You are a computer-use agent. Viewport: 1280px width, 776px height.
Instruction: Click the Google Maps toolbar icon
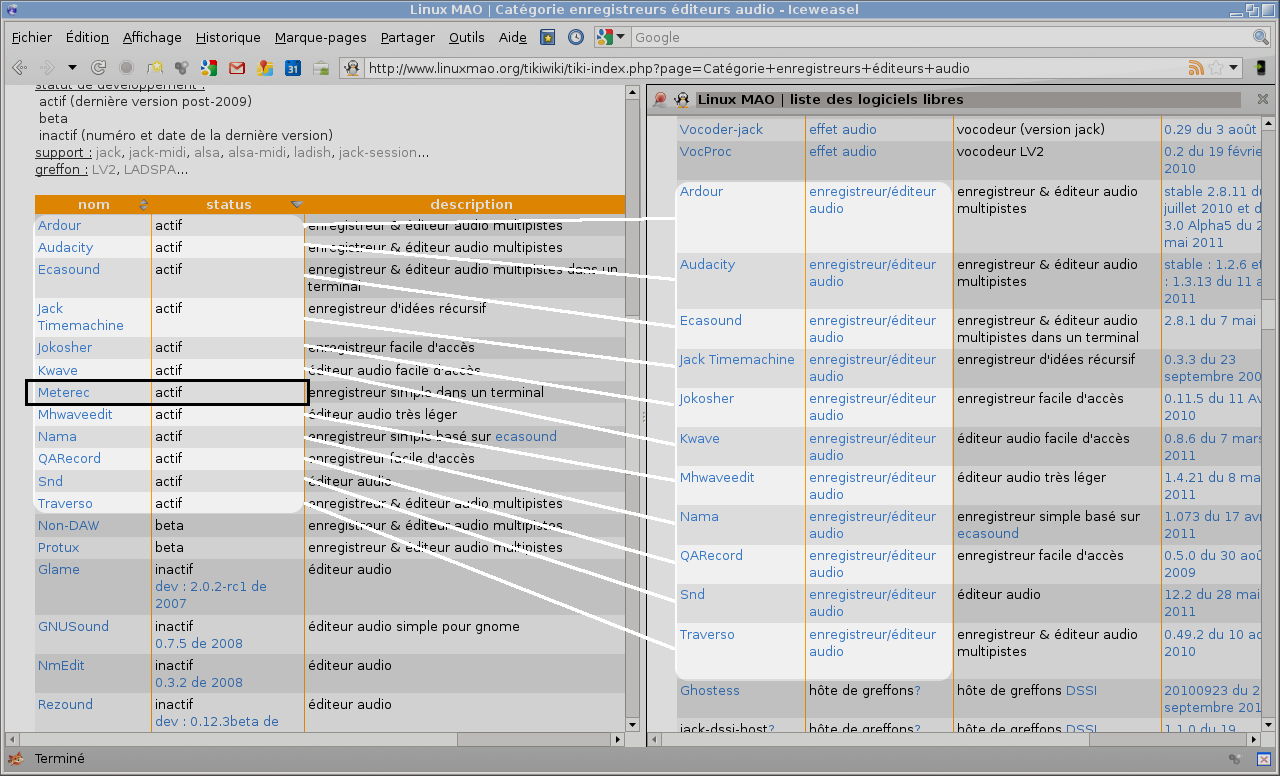(x=265, y=68)
